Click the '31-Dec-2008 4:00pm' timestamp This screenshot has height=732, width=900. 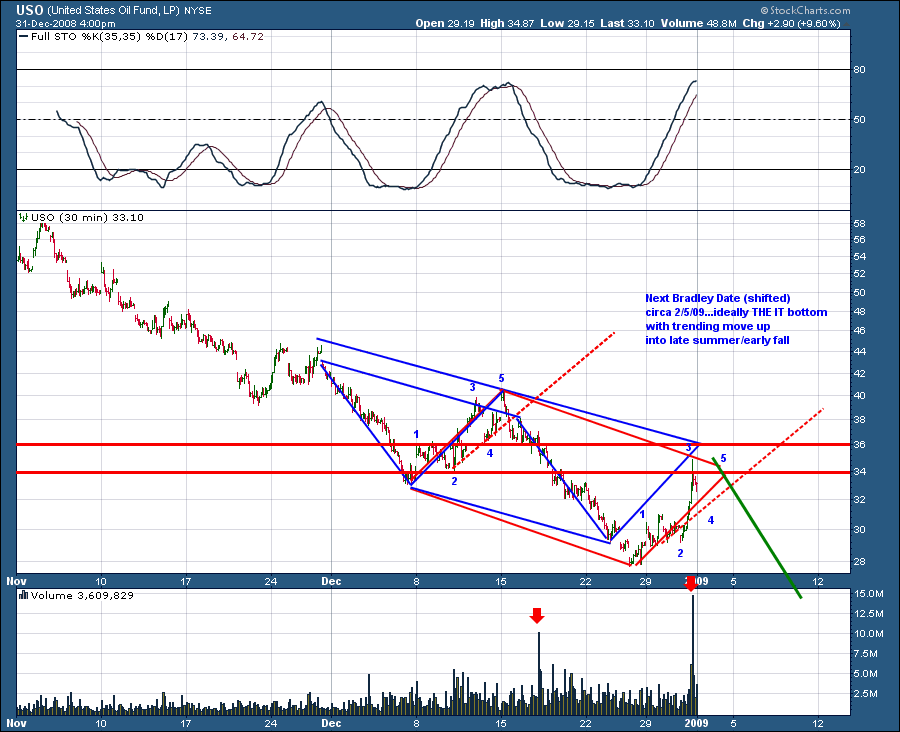tap(65, 24)
